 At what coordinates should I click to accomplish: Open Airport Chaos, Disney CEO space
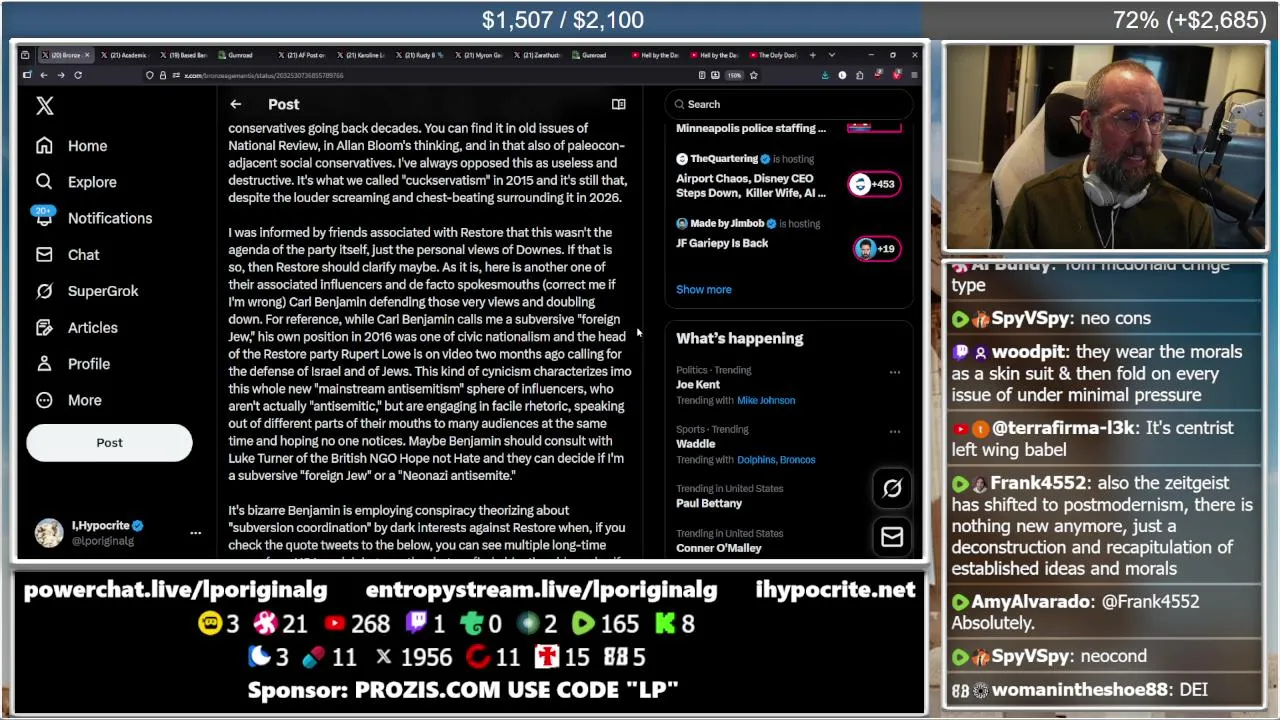(x=751, y=186)
